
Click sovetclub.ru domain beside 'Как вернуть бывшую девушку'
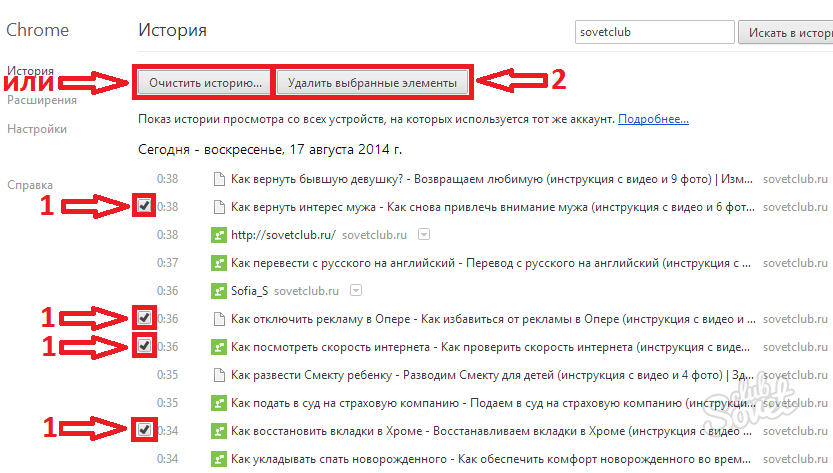click(x=795, y=179)
